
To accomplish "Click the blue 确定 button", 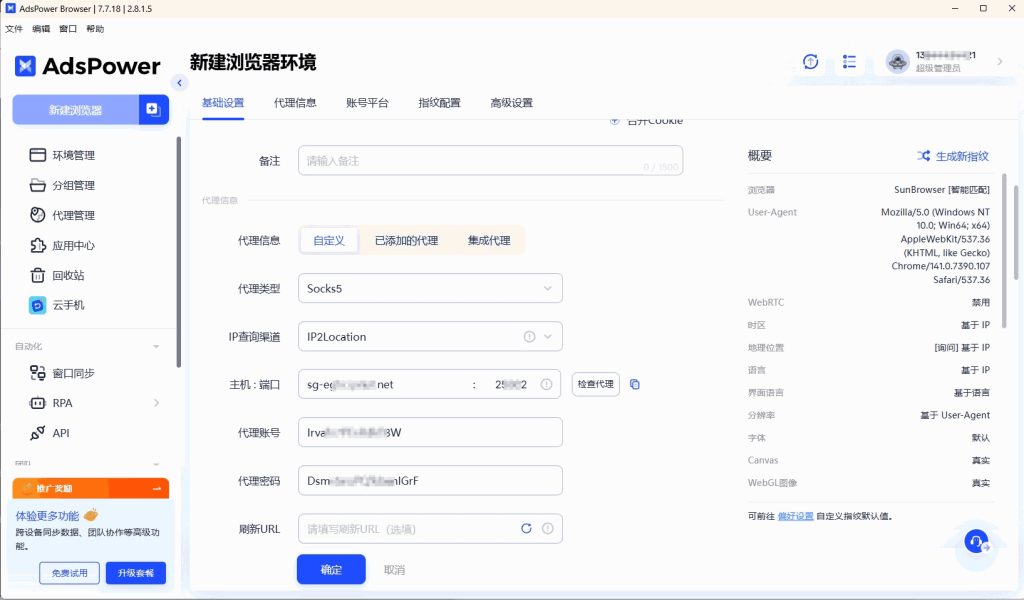I will pos(331,569).
